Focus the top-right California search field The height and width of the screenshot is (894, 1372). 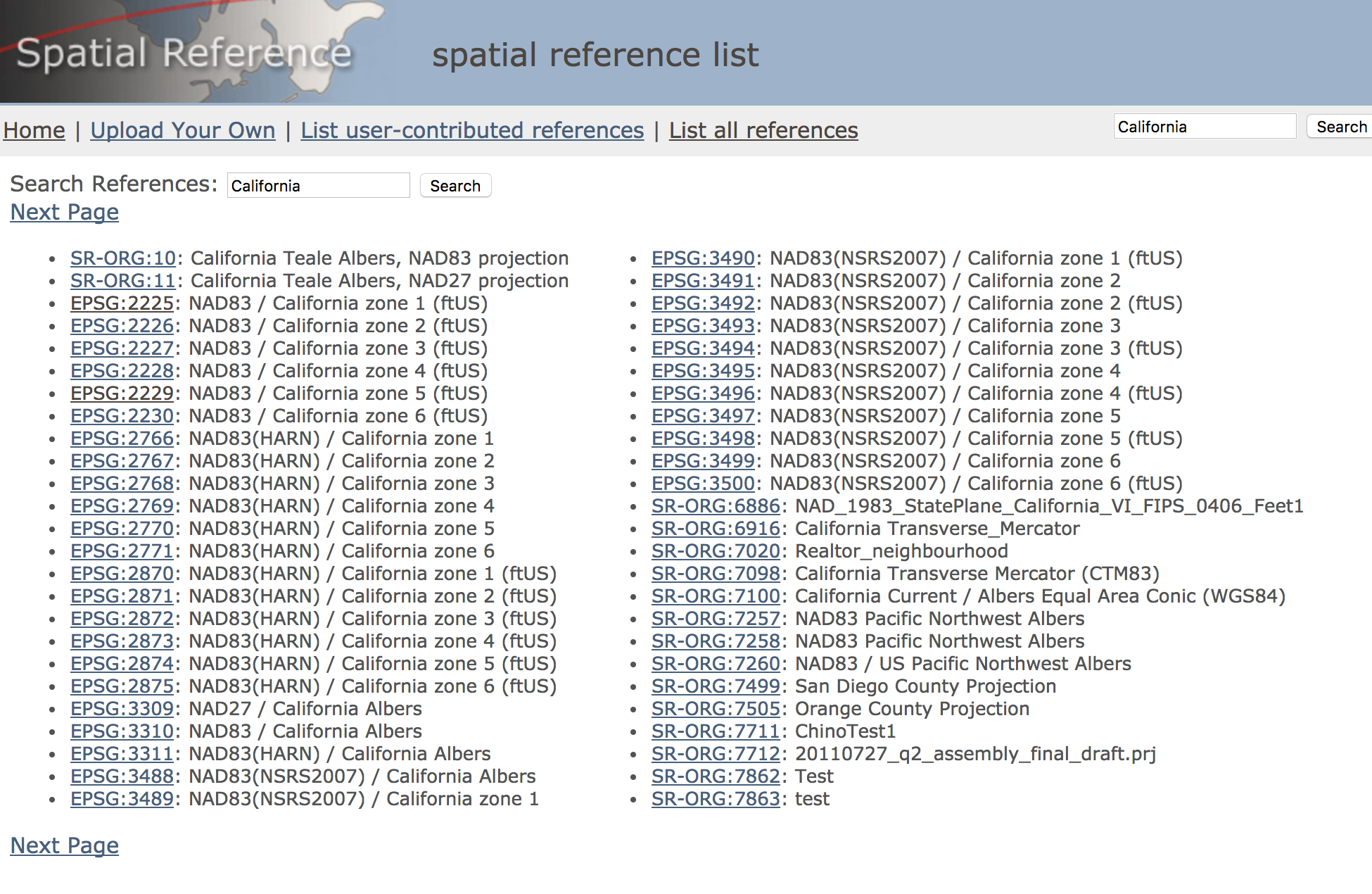[1205, 127]
